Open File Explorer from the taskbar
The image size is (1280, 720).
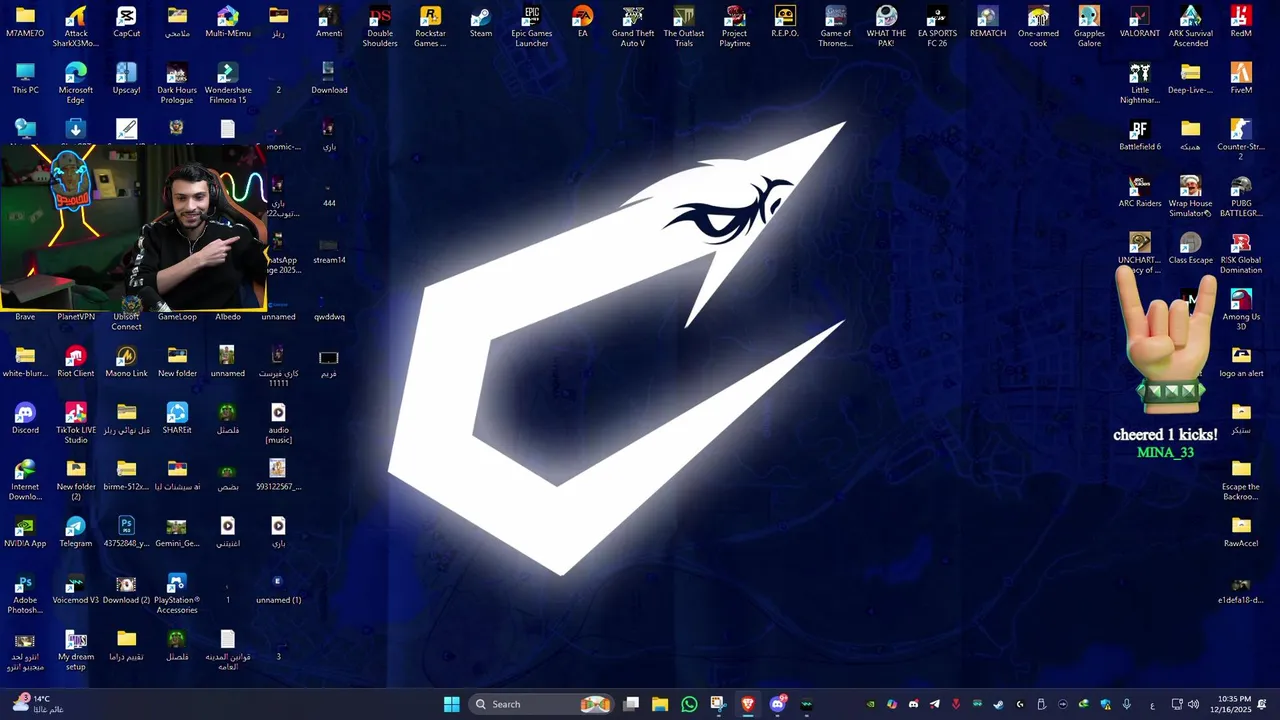tap(660, 704)
